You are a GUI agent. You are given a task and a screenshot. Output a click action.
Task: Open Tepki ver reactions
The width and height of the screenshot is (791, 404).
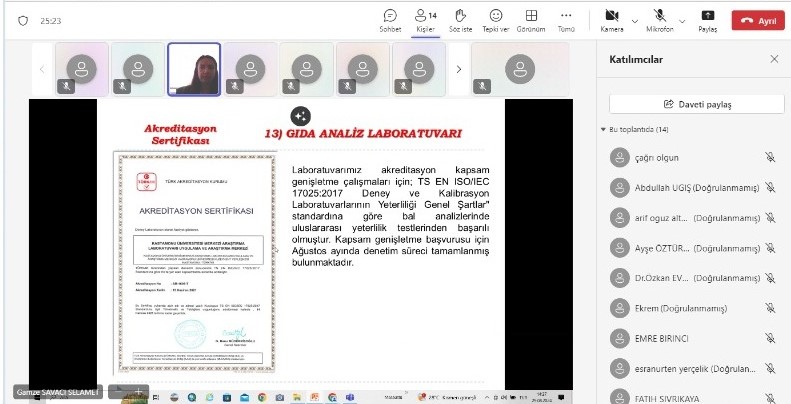(495, 21)
